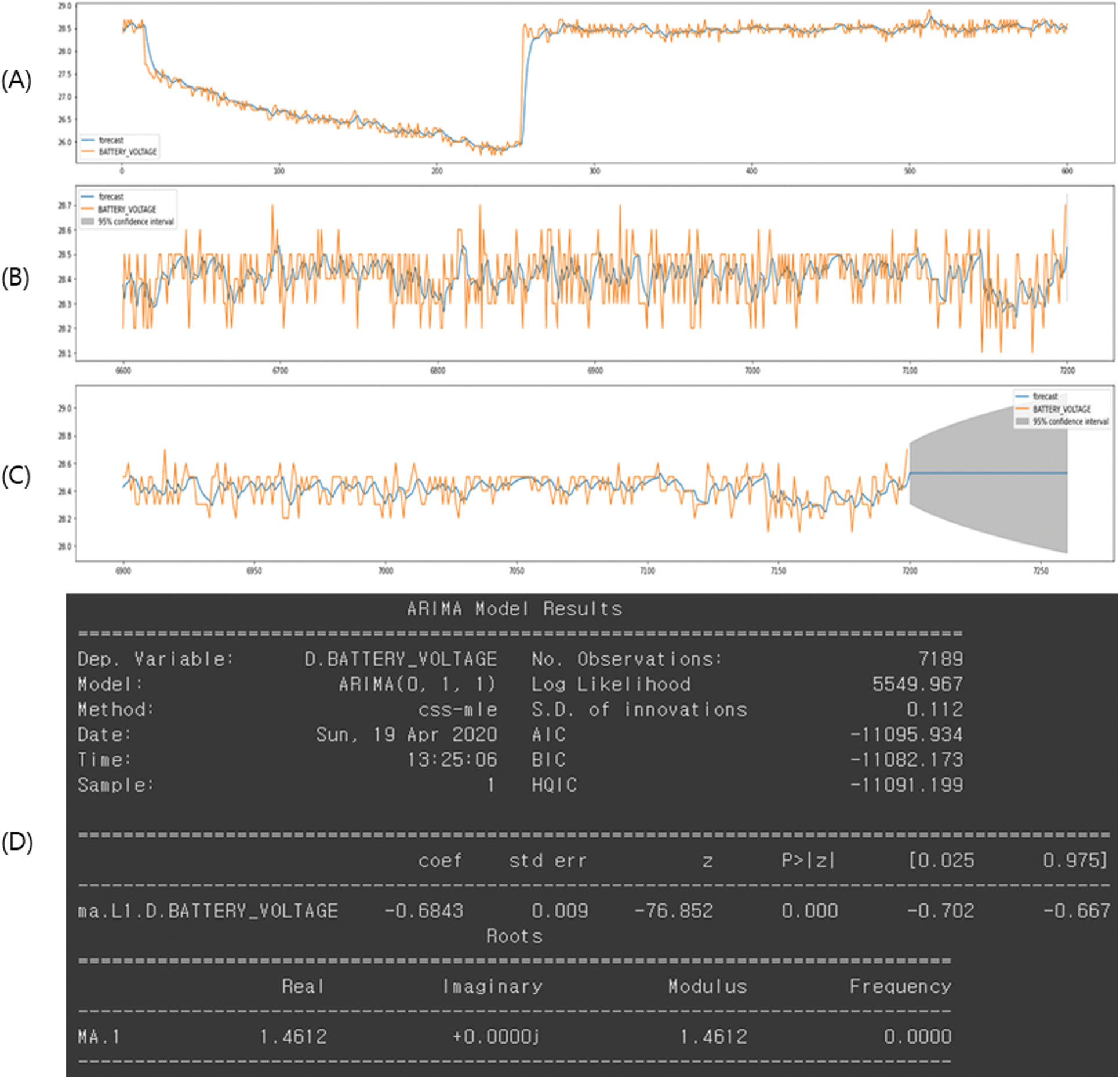Click the (B) panel label
Screen dimensions: 1120x1079
pyautogui.click(x=16, y=278)
